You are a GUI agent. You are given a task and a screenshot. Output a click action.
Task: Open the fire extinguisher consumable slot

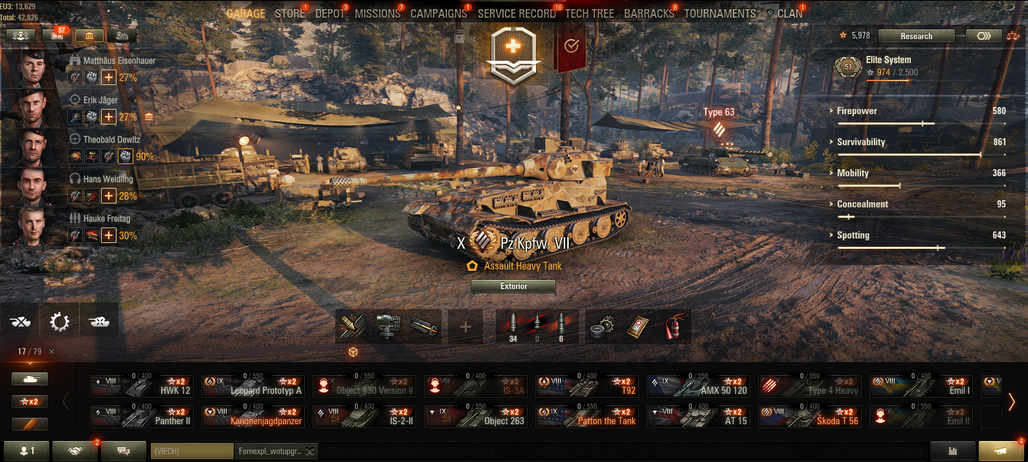click(x=673, y=326)
